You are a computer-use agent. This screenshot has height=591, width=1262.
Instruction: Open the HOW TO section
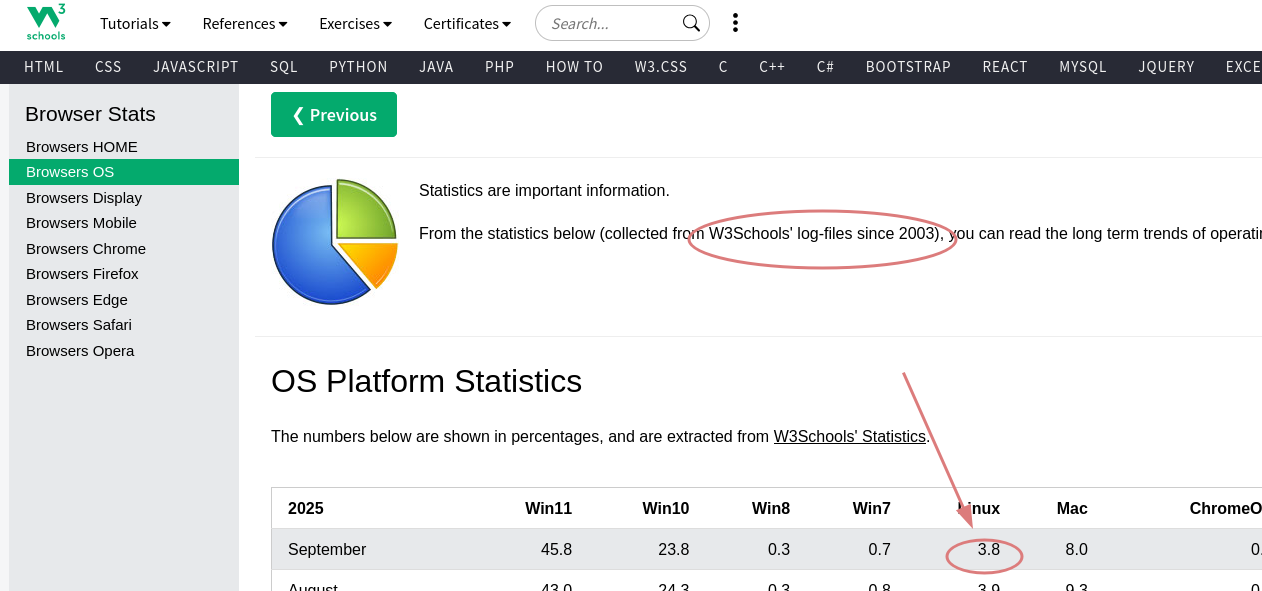click(574, 67)
